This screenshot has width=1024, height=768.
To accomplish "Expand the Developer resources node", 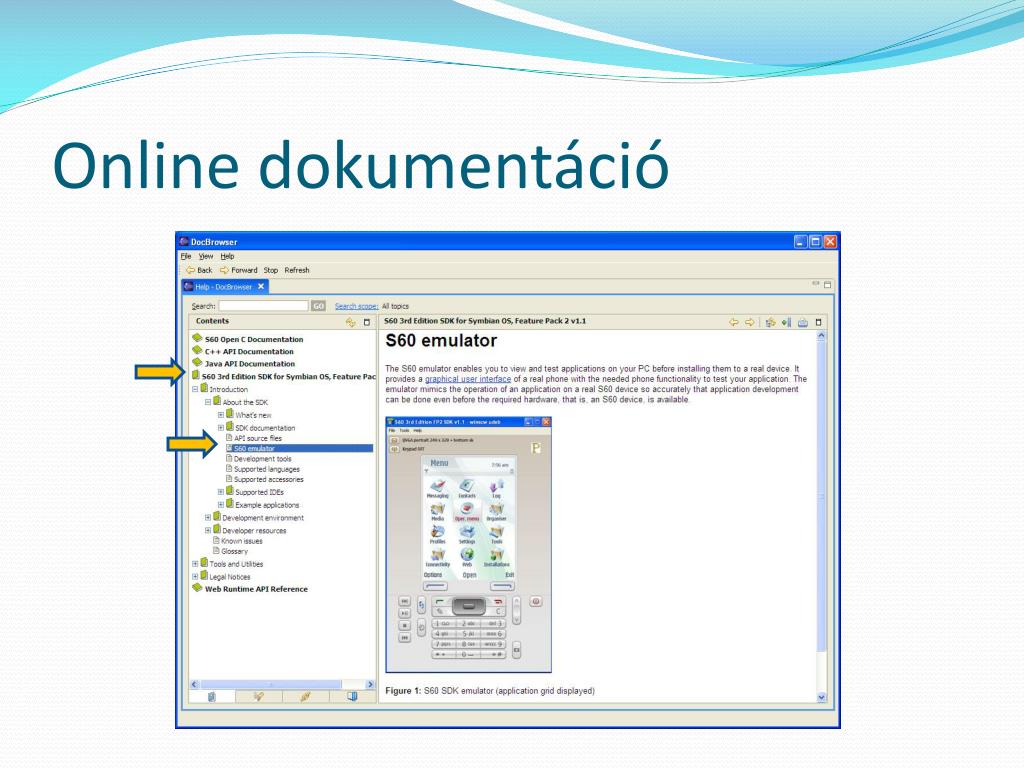I will pos(208,531).
